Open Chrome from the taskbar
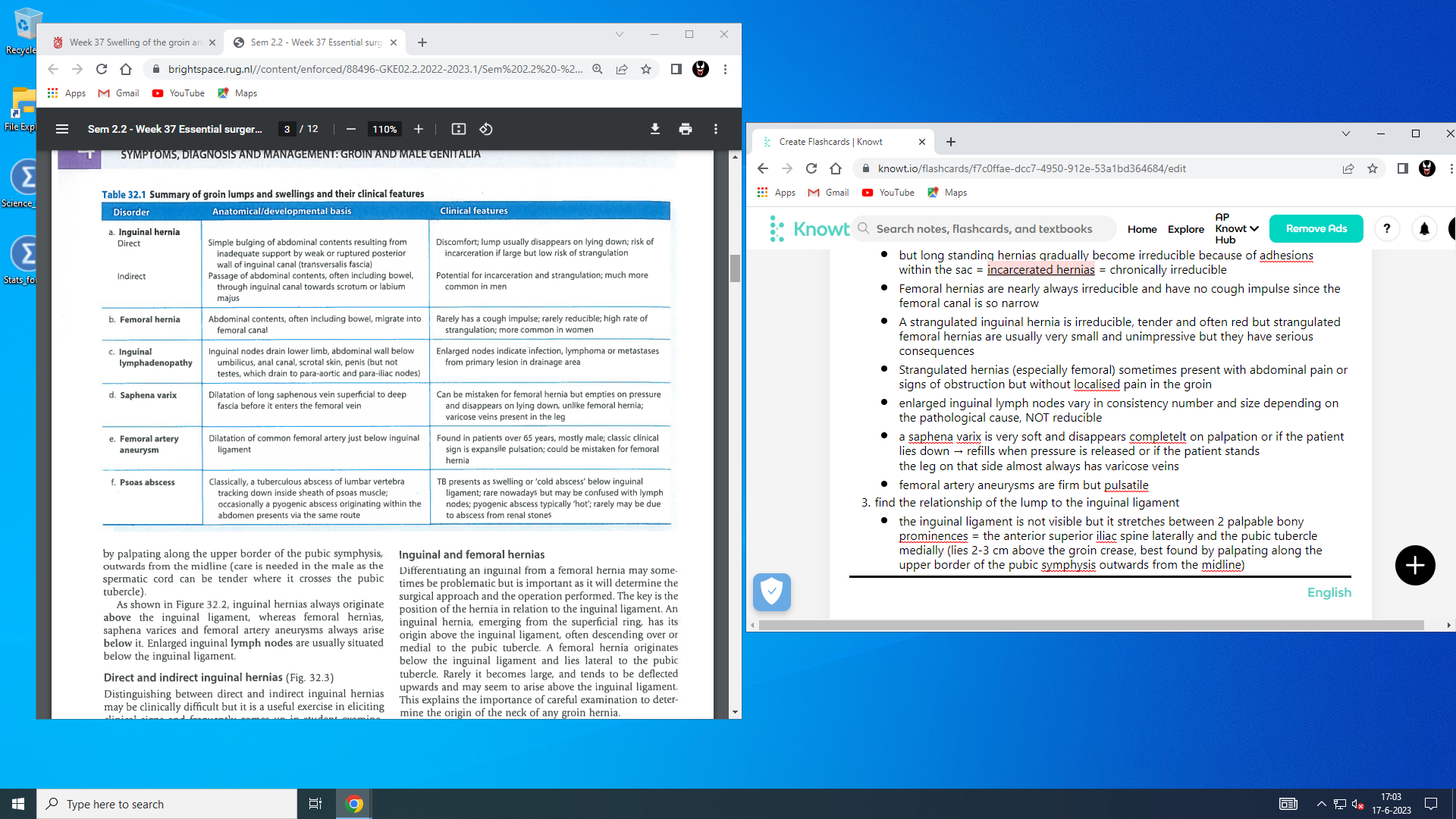The image size is (1456, 819). coord(354,804)
